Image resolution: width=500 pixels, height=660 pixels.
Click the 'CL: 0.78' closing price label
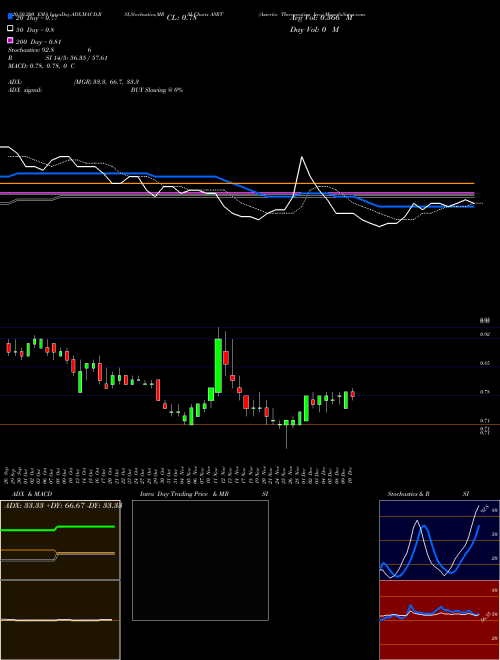click(x=182, y=18)
